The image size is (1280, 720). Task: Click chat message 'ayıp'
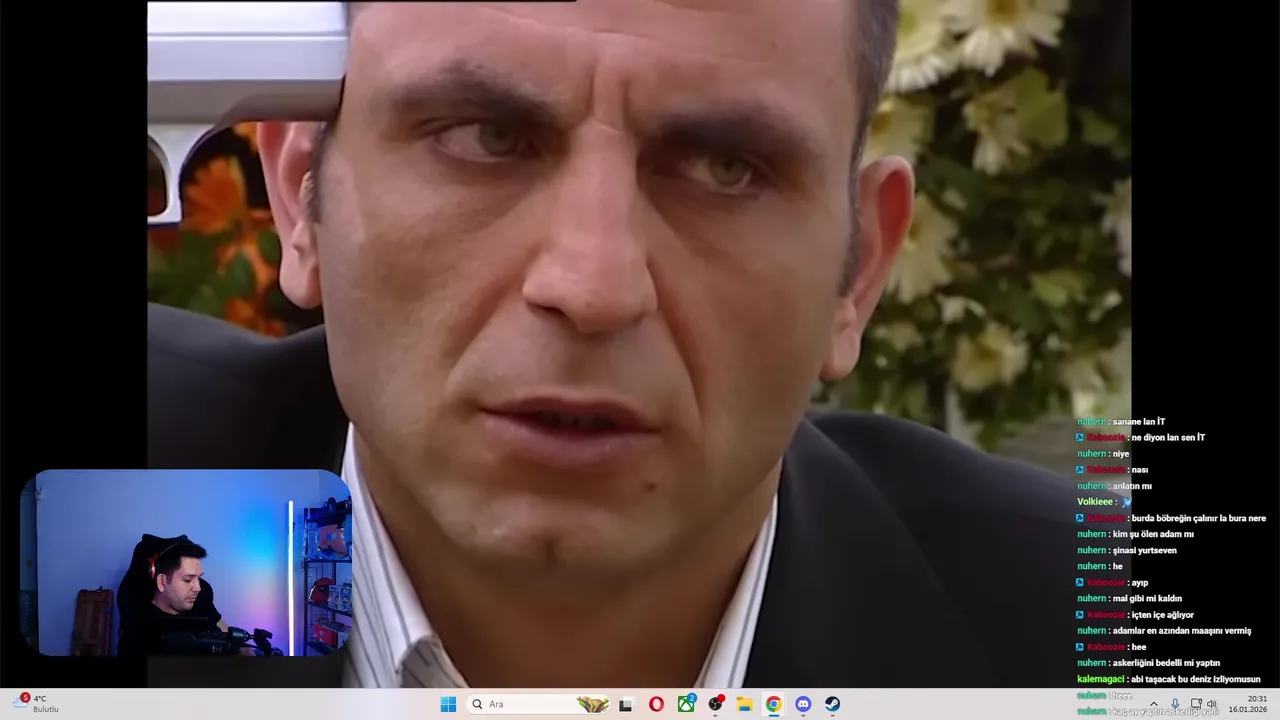1139,583
